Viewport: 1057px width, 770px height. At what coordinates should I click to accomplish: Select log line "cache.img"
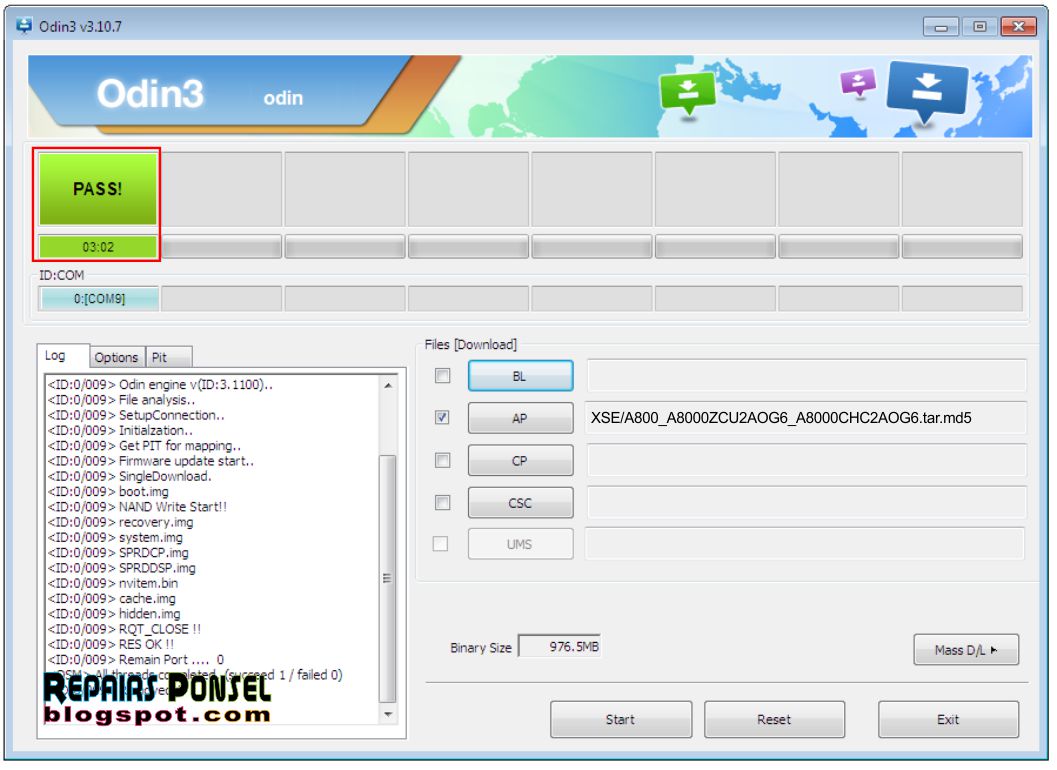112,599
